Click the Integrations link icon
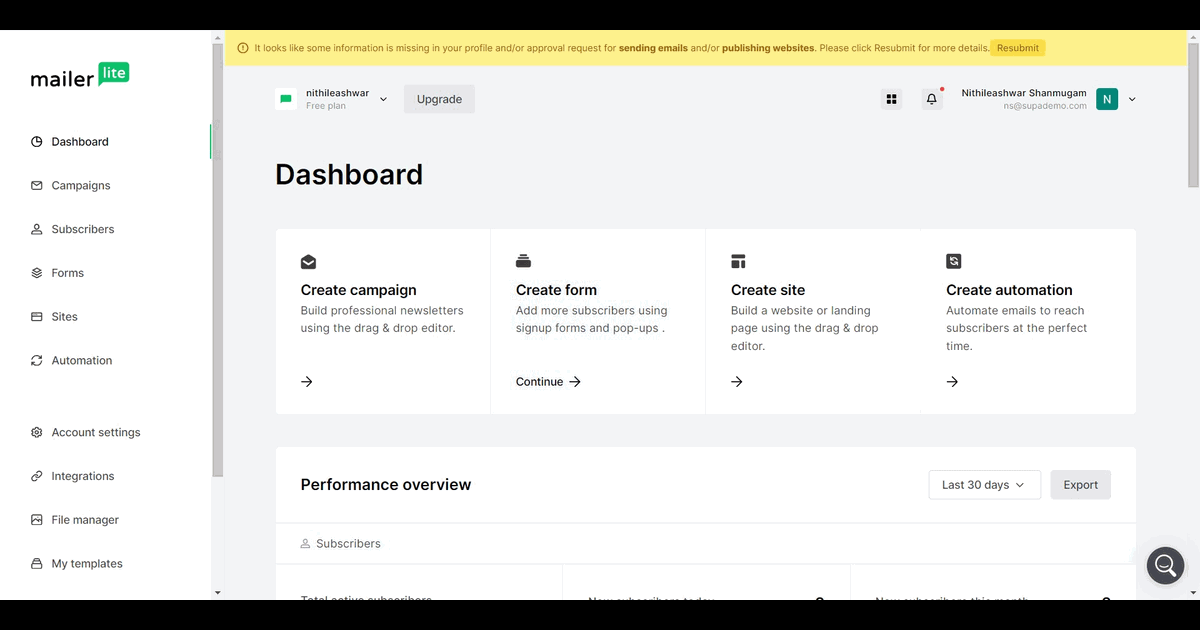Screen dimensions: 1200x630 (x=37, y=476)
